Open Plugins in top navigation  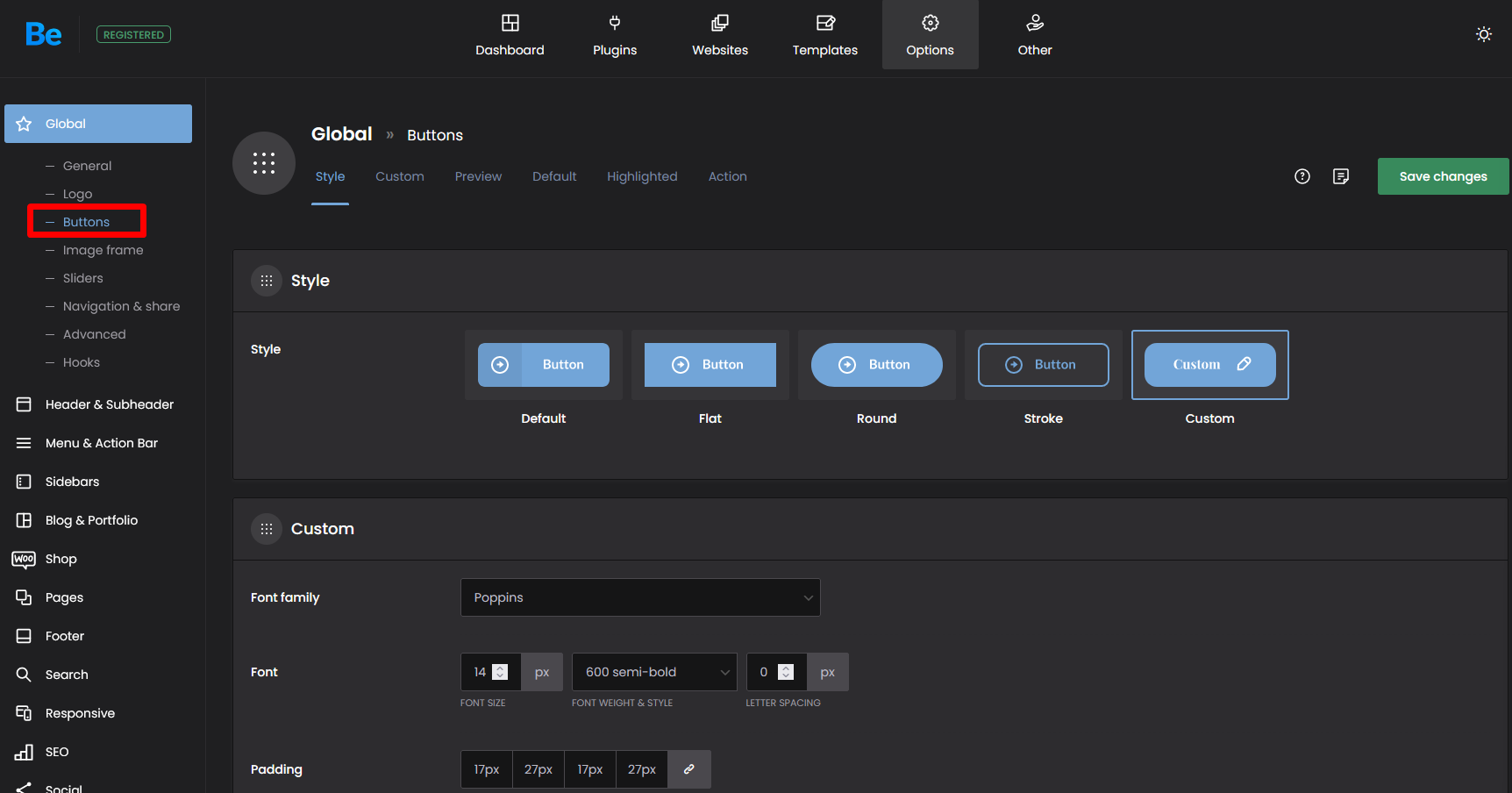tap(615, 35)
